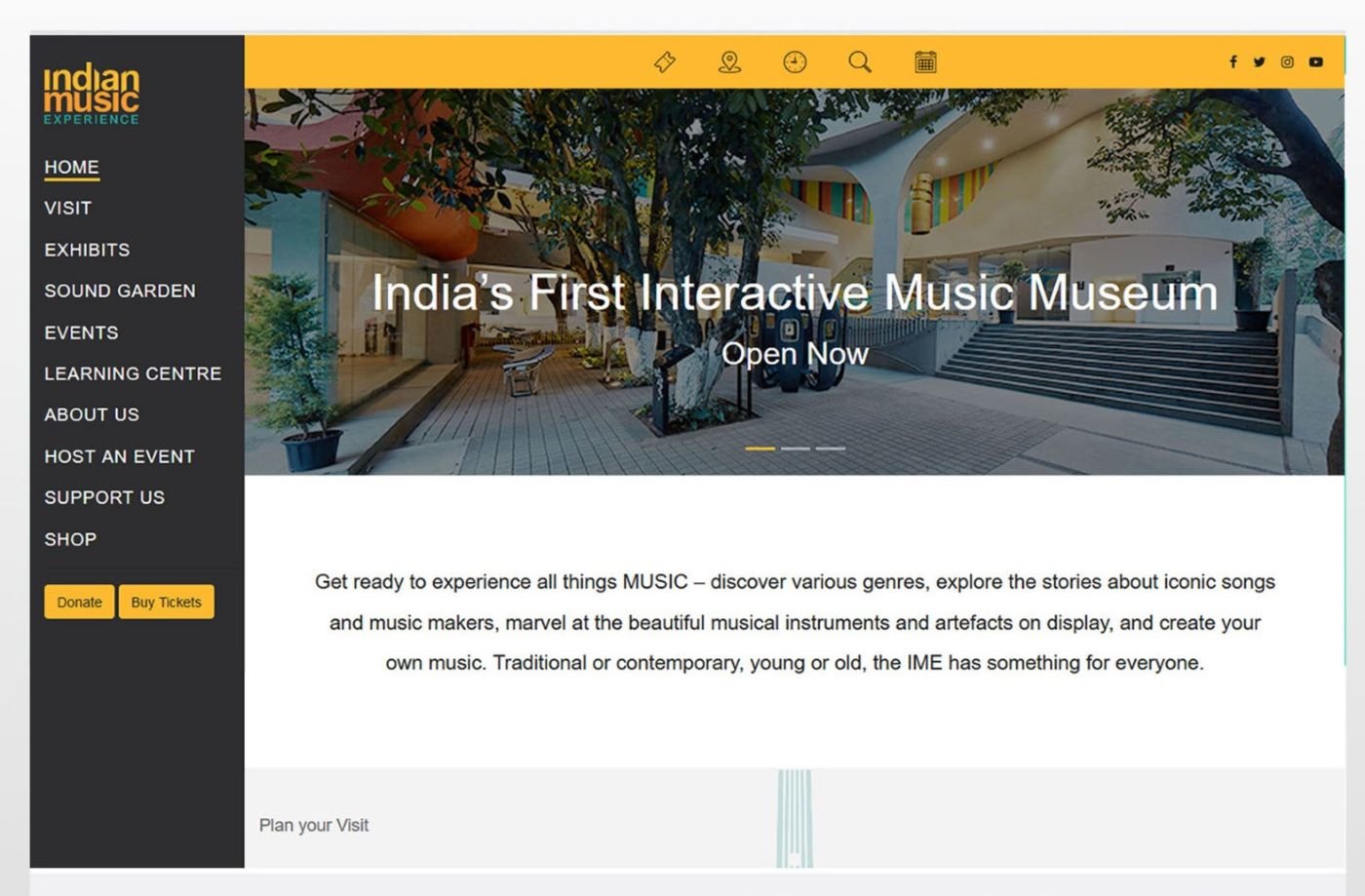
Task: Open the SHOP link in sidebar
Action: tap(70, 539)
